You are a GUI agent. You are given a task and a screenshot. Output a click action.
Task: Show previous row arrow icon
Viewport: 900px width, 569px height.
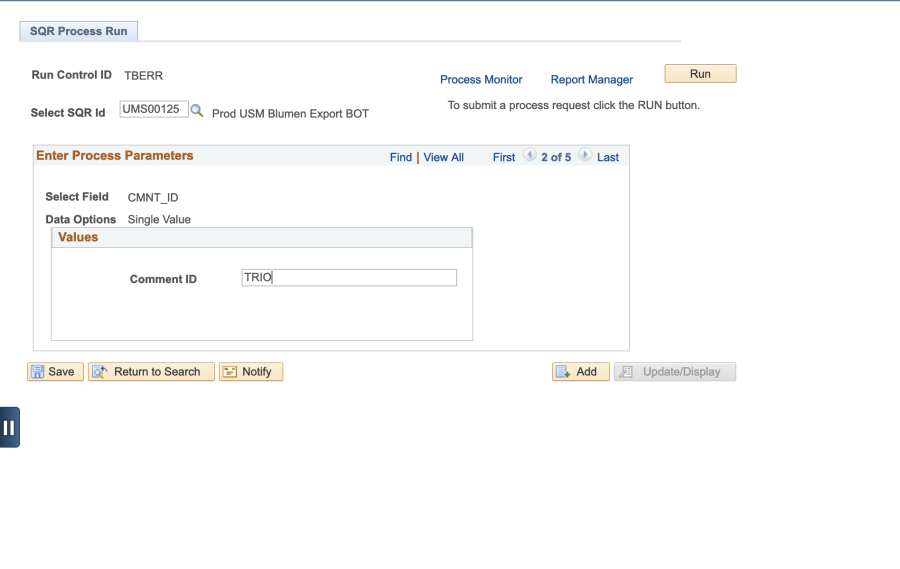pos(530,154)
